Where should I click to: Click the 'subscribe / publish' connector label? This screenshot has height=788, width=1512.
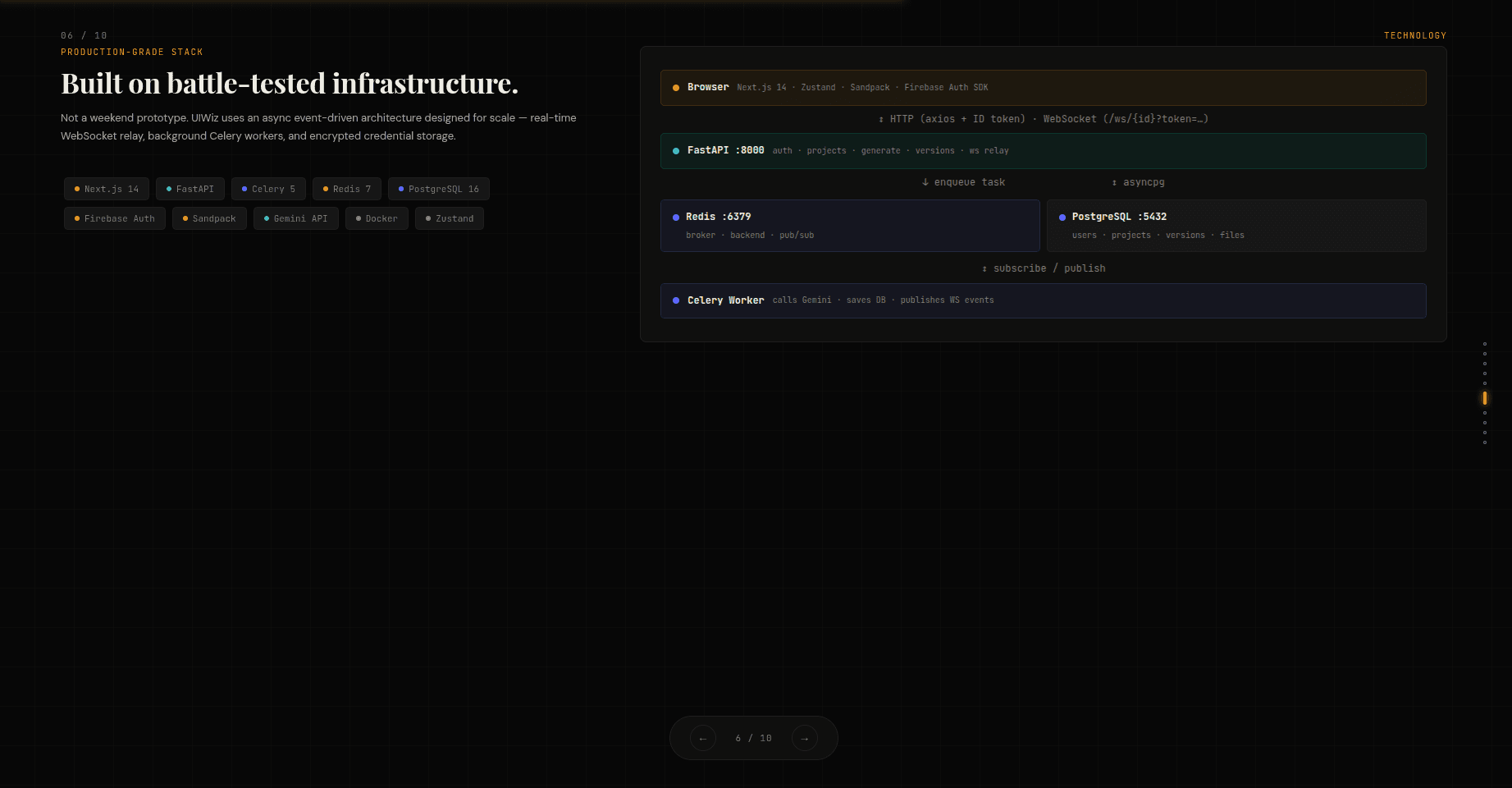pos(1044,268)
